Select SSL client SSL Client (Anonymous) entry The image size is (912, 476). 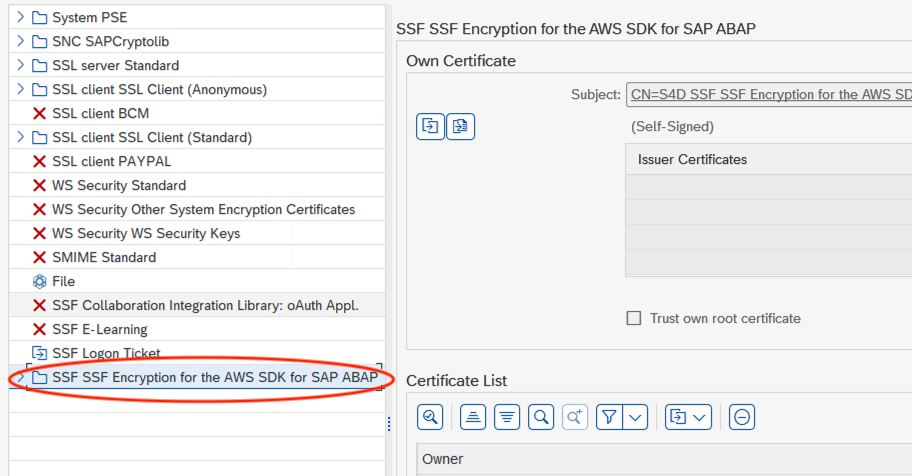[x=159, y=90]
